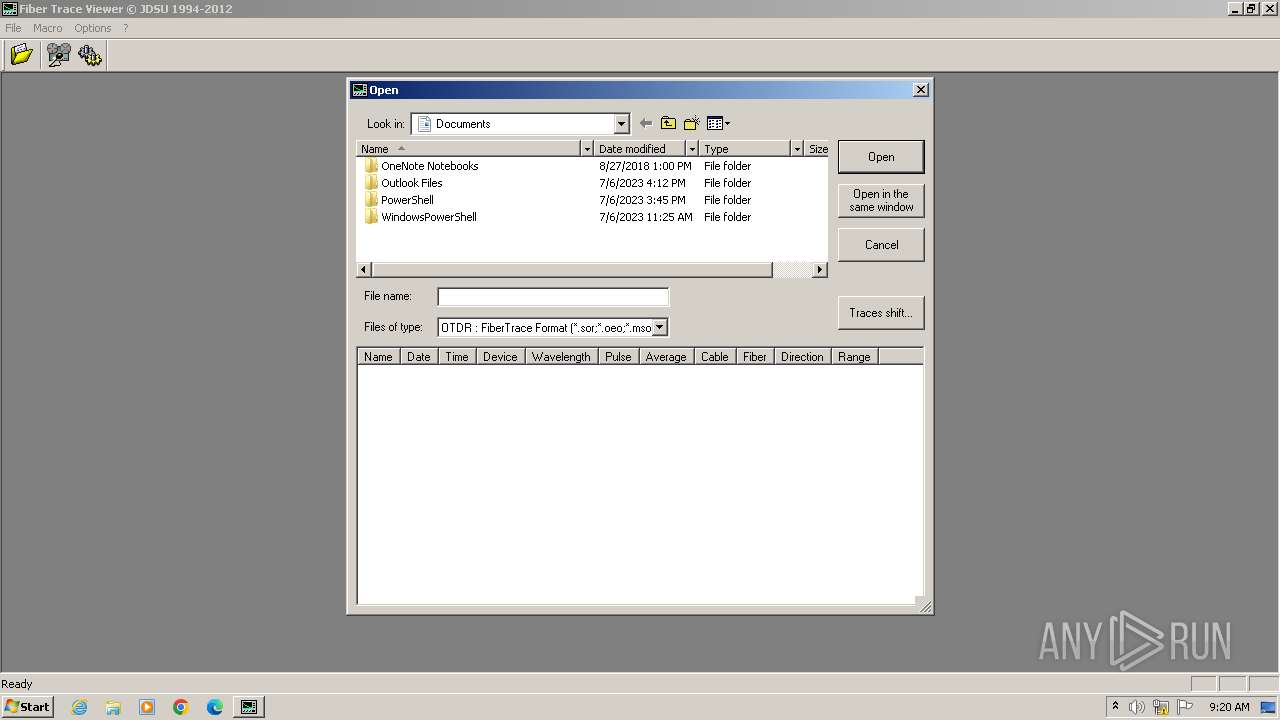
Task: Cancel the Open dialog
Action: pyautogui.click(x=881, y=245)
